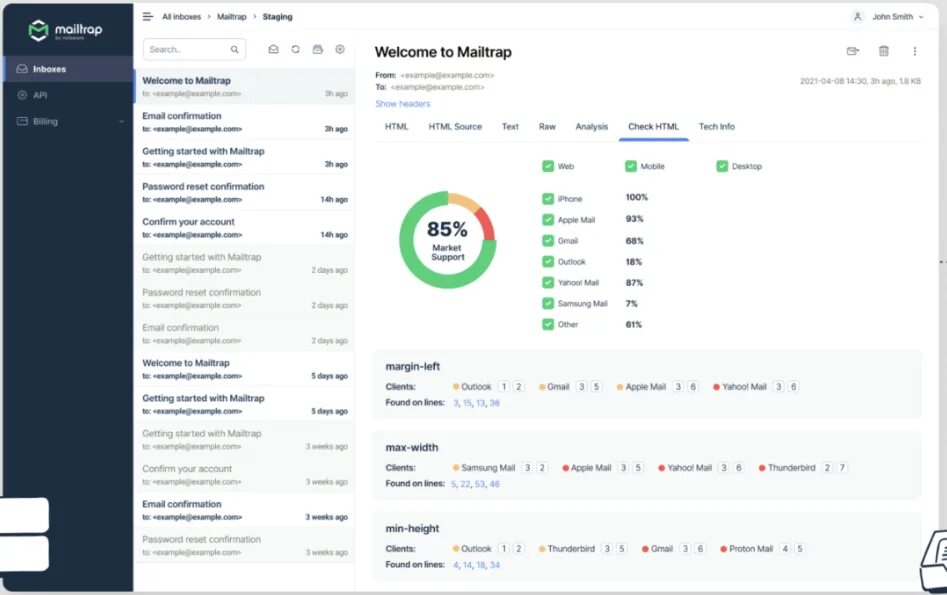This screenshot has height=595, width=947.
Task: Uncheck the Apple Mail checkbox
Action: (x=548, y=220)
